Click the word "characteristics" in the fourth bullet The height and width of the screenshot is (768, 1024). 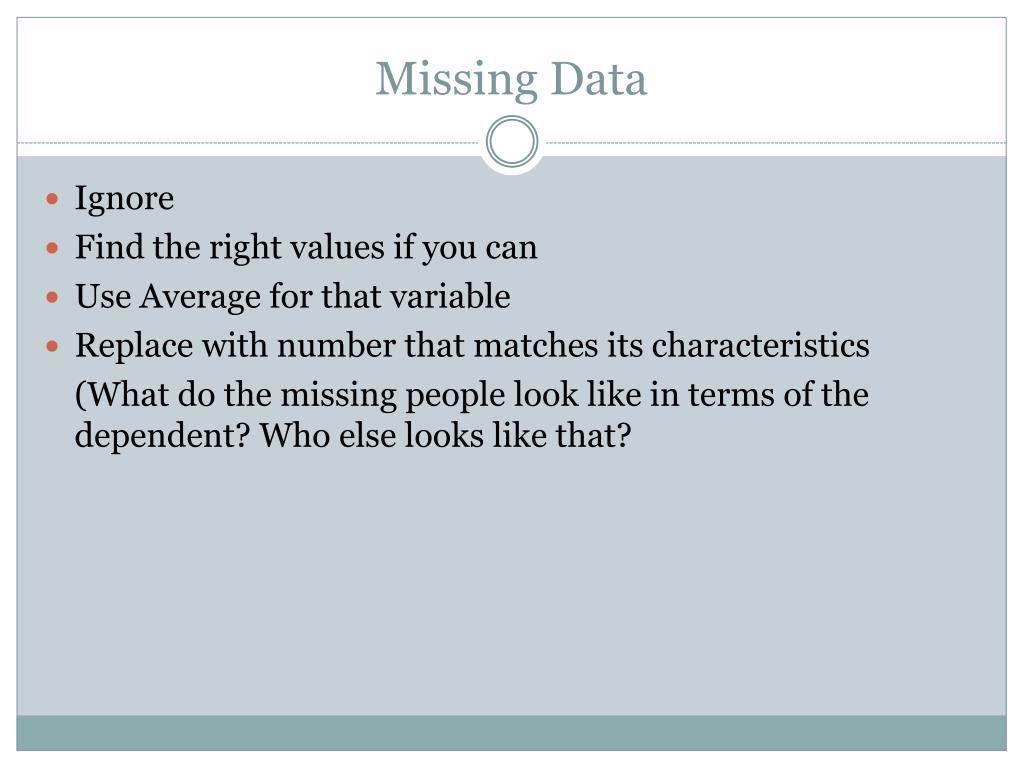point(761,345)
